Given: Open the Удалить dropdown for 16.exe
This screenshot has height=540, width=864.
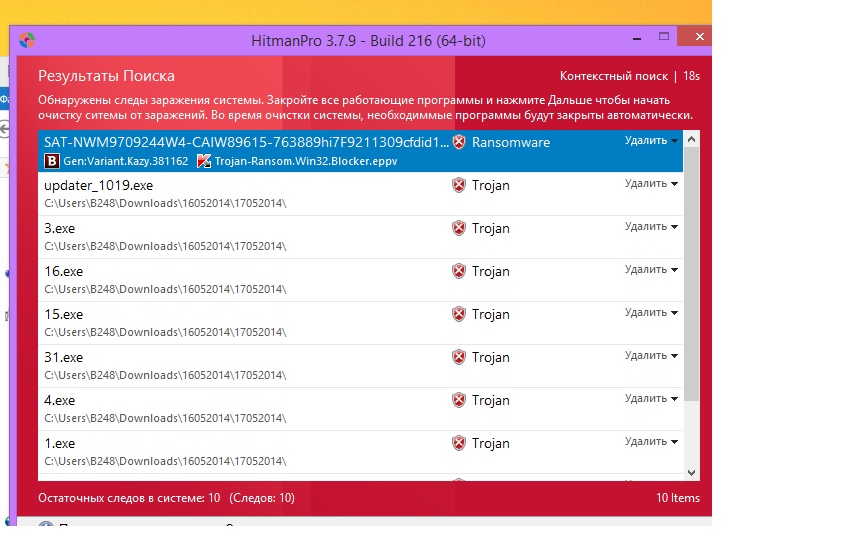Looking at the screenshot, I should point(651,269).
